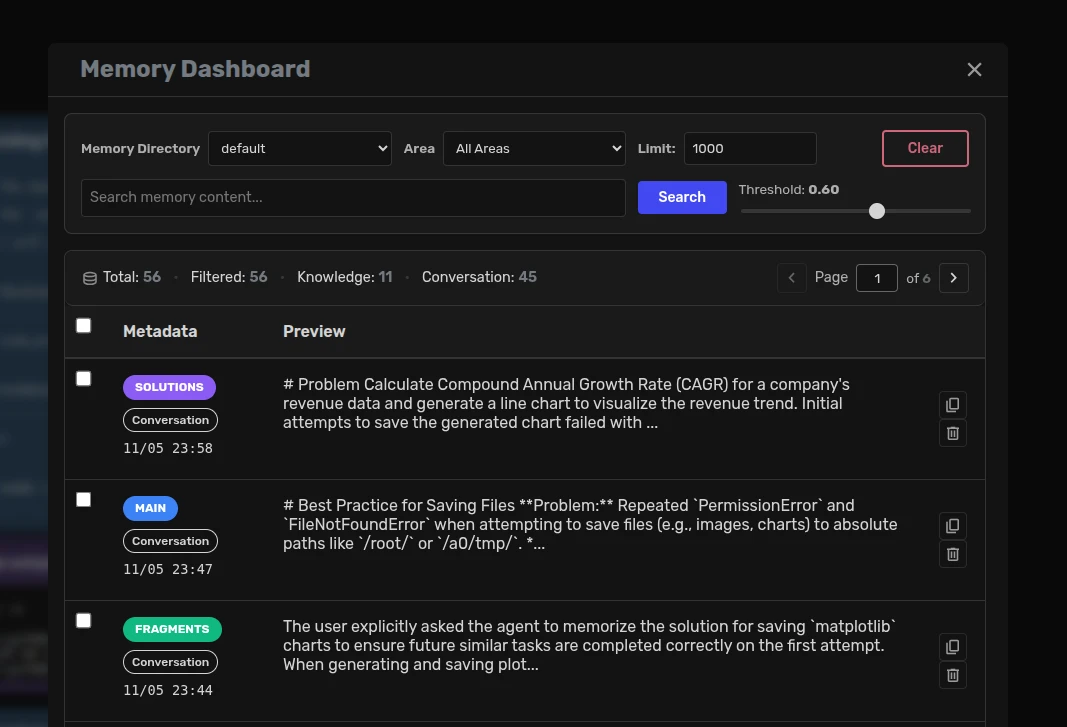Click the copy icon on the SOLUTIONS entry
The image size is (1067, 727).
(x=952, y=405)
